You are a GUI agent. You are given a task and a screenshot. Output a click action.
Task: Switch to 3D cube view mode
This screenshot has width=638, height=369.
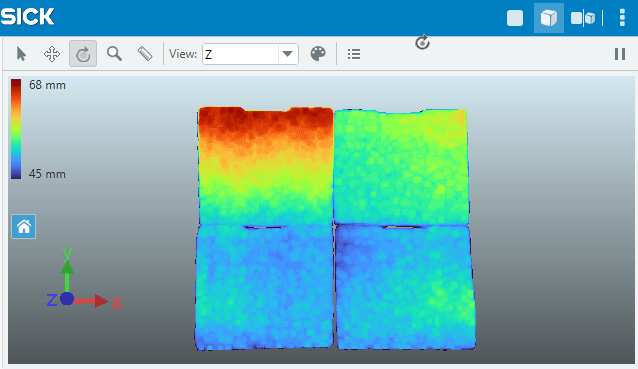[548, 18]
